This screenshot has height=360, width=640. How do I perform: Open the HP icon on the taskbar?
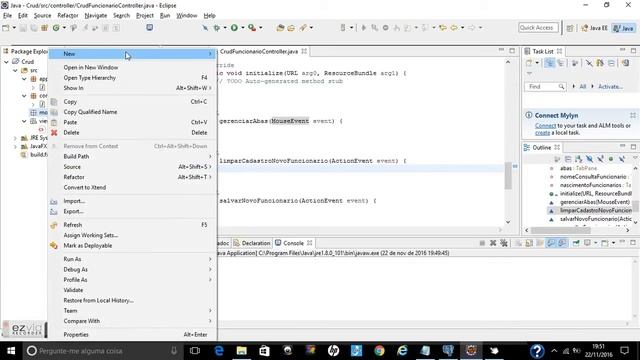pyautogui.click(x=333, y=351)
